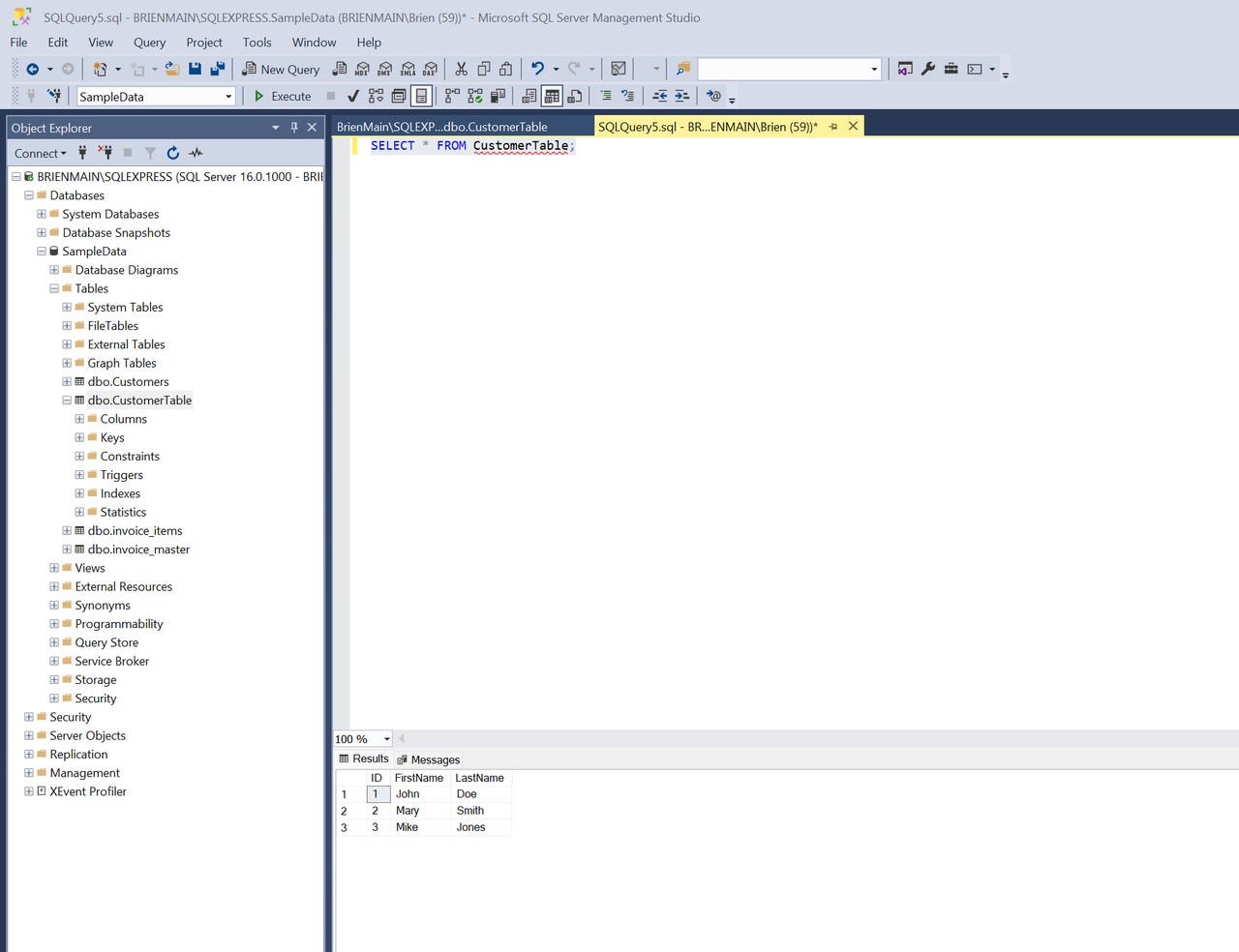The width and height of the screenshot is (1239, 952).
Task: Click the Save toolbar icon
Action: click(x=196, y=69)
